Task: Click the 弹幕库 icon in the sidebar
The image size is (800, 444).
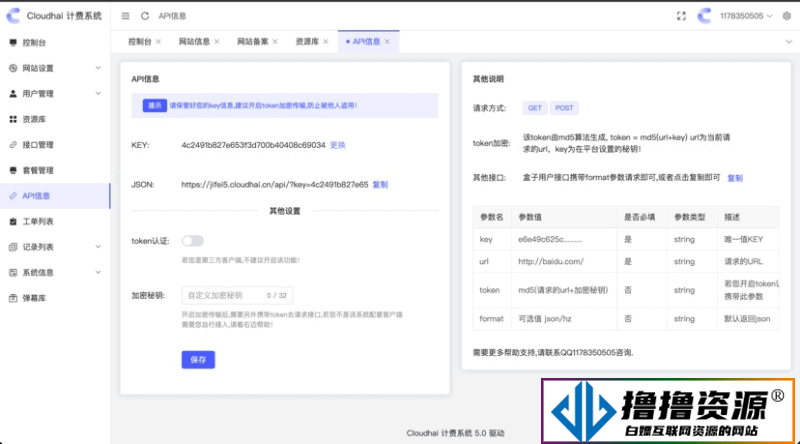Action: (x=13, y=298)
